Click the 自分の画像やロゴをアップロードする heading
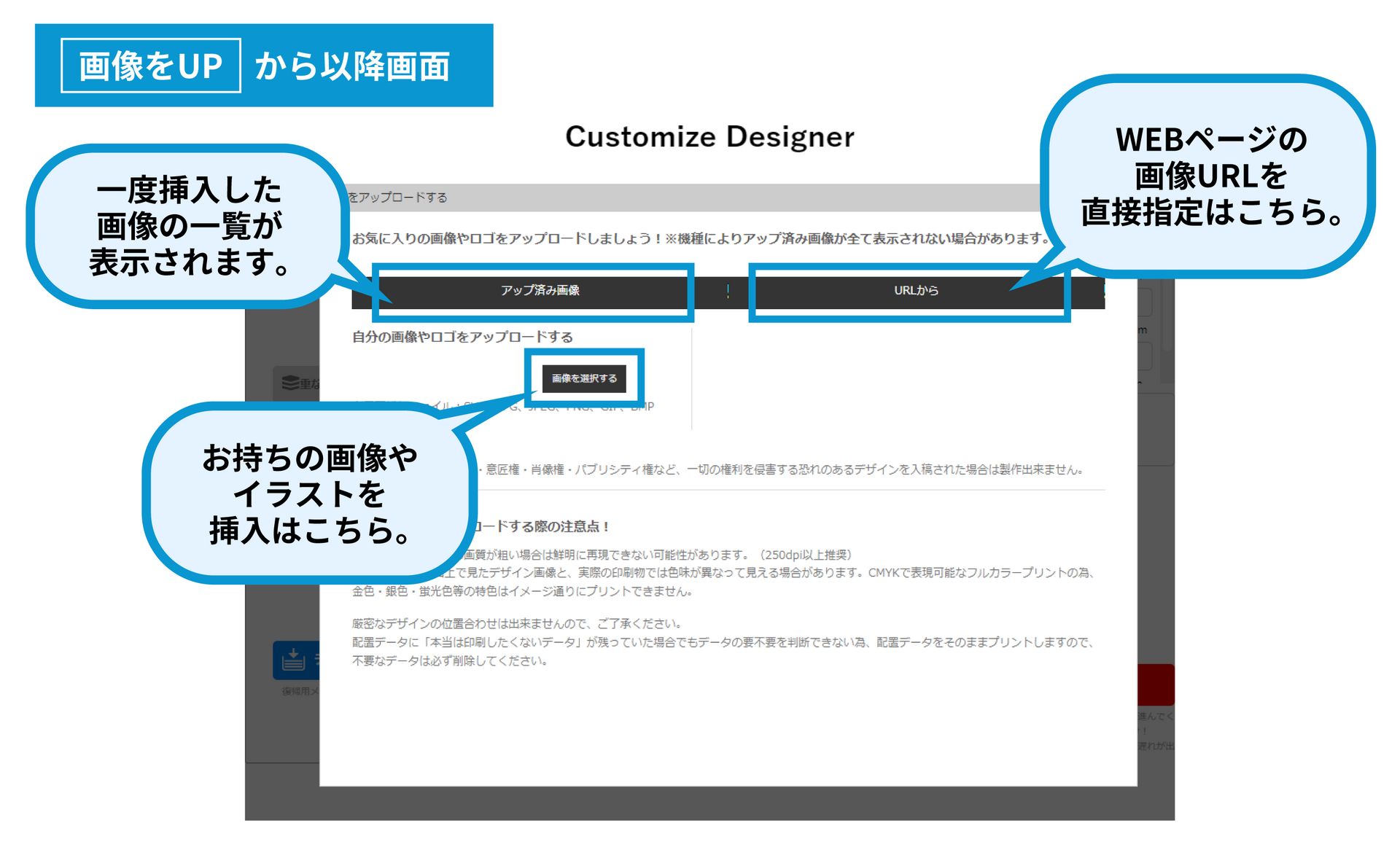 click(462, 337)
